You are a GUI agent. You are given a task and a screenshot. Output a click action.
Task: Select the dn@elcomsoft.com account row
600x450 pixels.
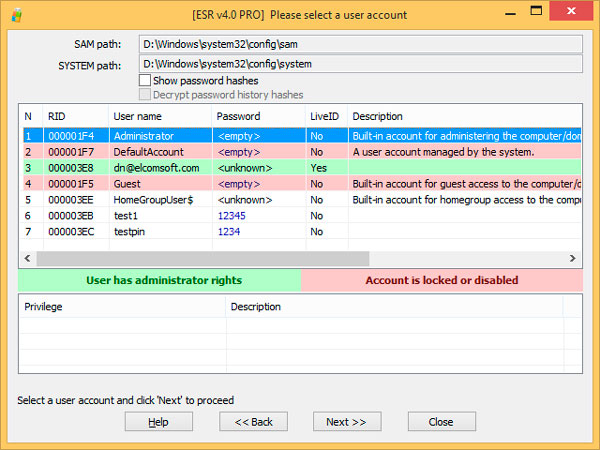click(x=156, y=168)
